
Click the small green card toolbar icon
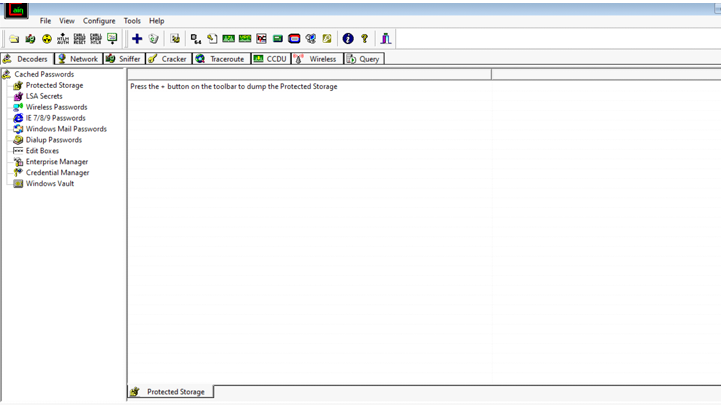278,39
